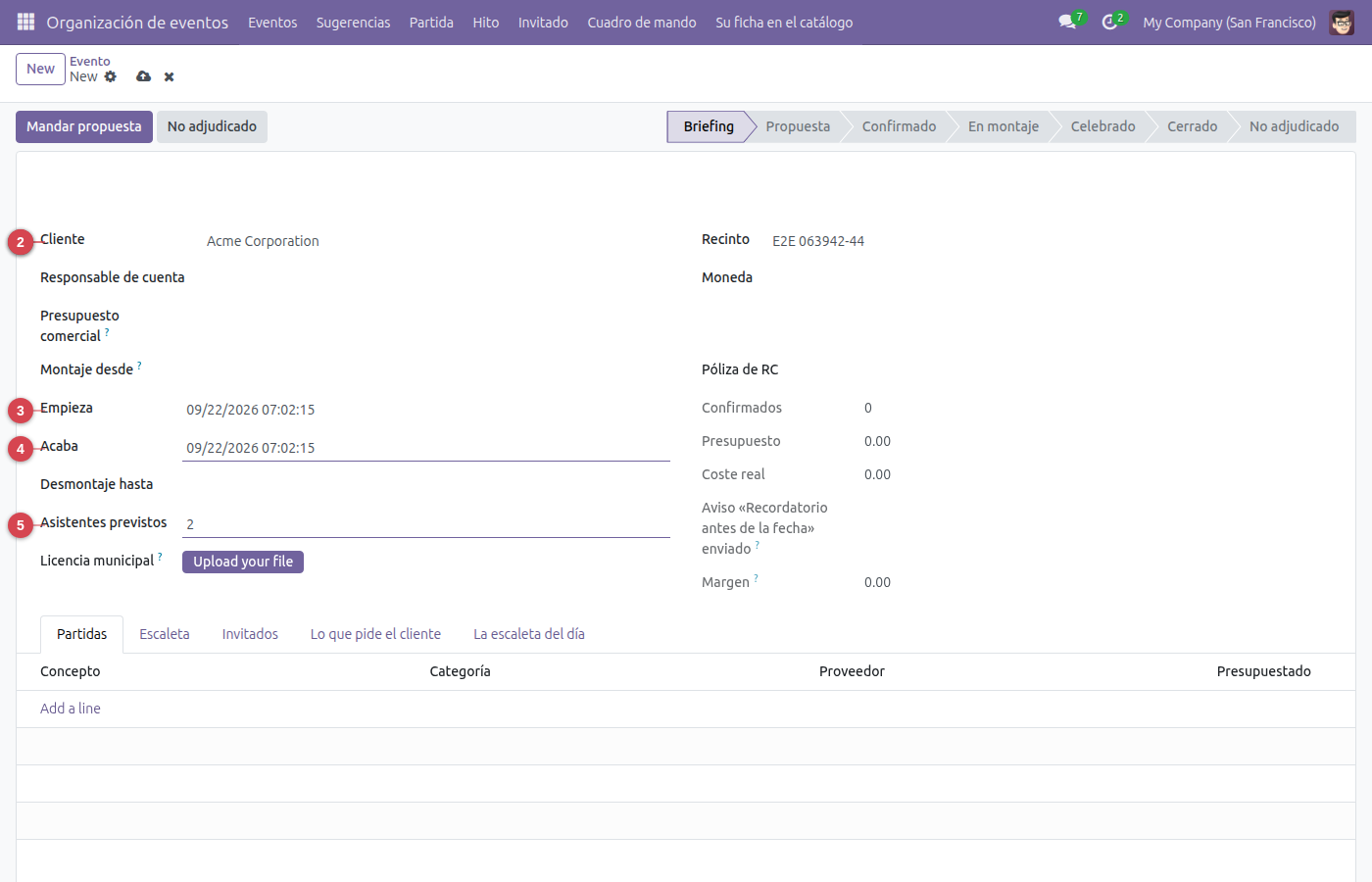Open the Invitados tab

250,634
